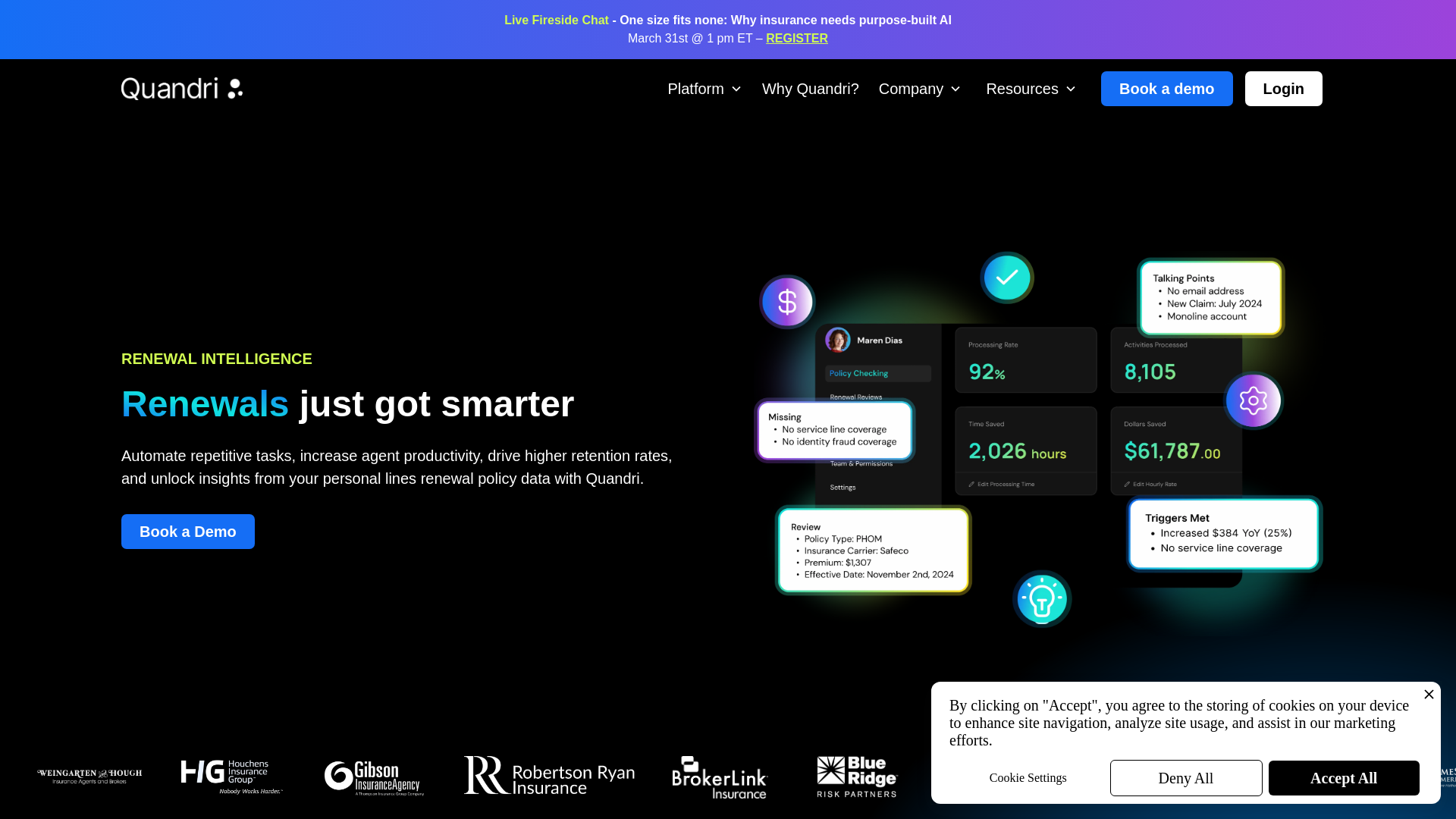This screenshot has height=819, width=1456.
Task: Click the dollar sign circle icon
Action: (787, 302)
